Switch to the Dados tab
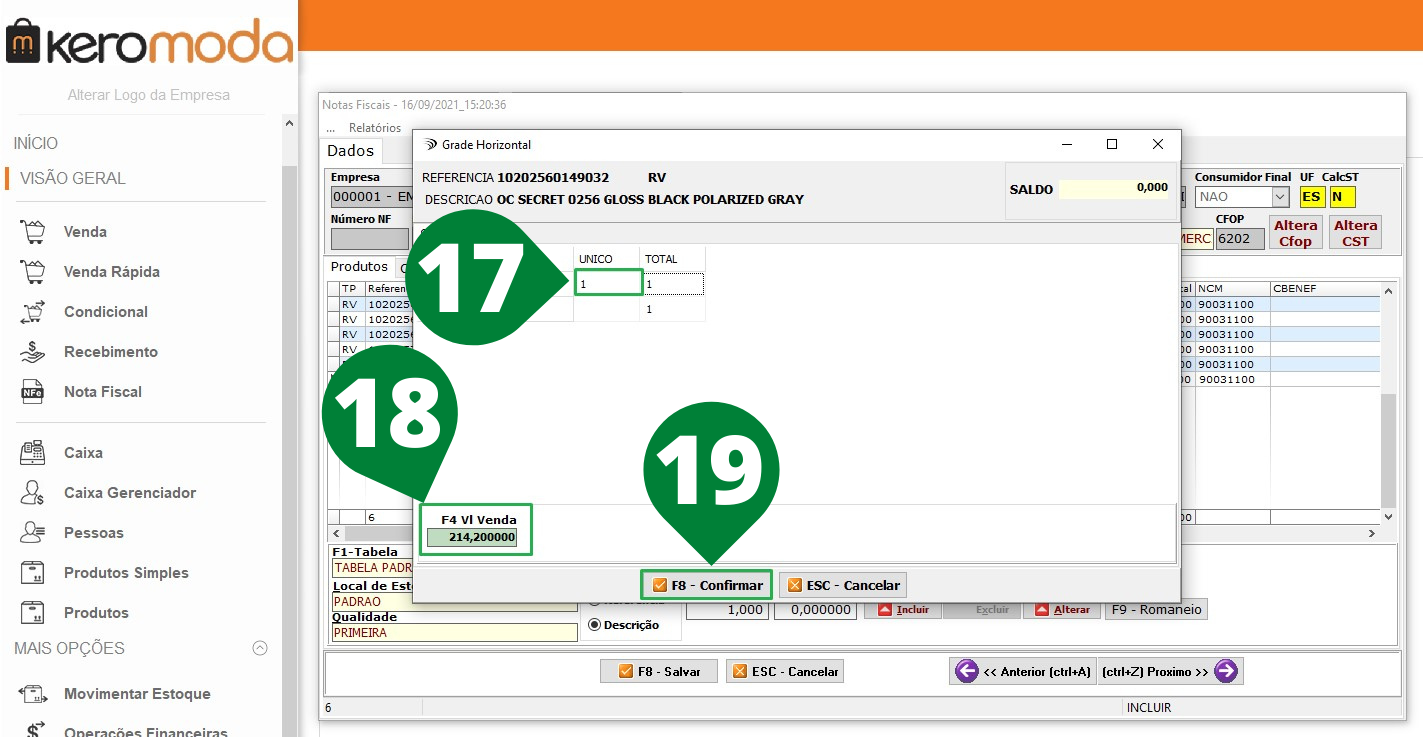This screenshot has height=737, width=1423. (x=351, y=151)
